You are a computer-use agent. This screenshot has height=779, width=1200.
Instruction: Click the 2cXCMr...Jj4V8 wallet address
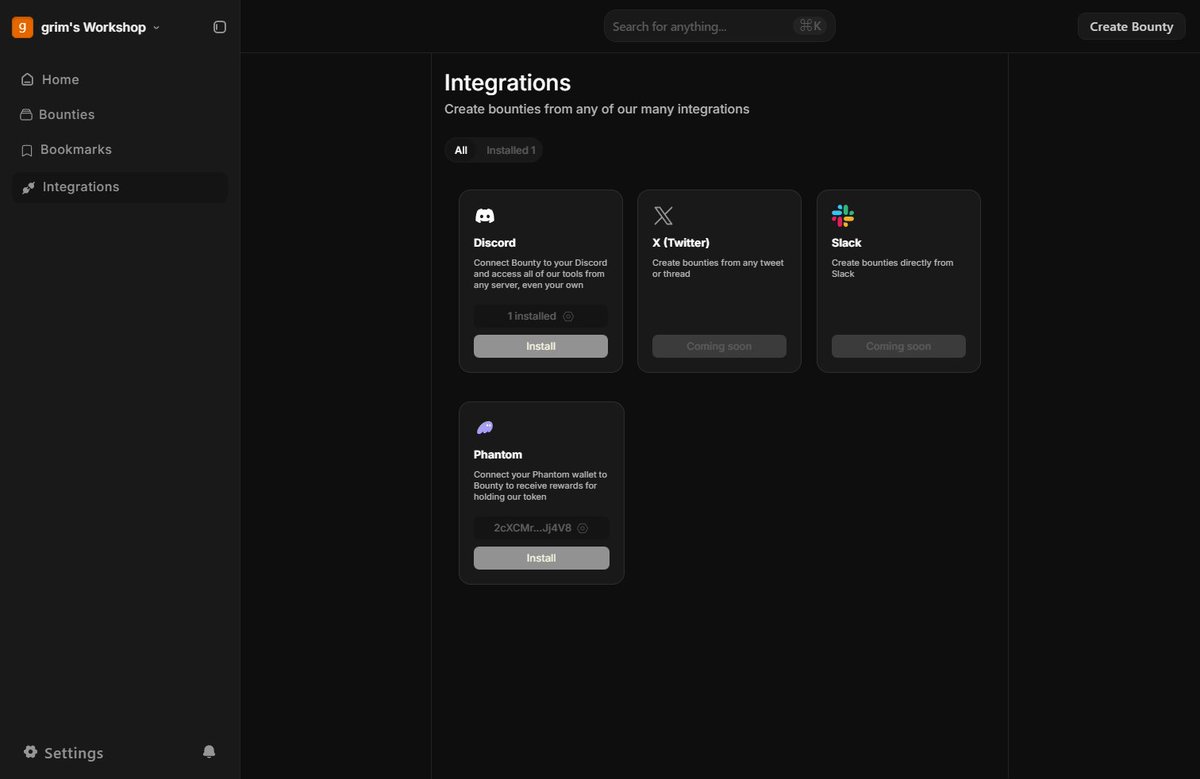tap(541, 528)
